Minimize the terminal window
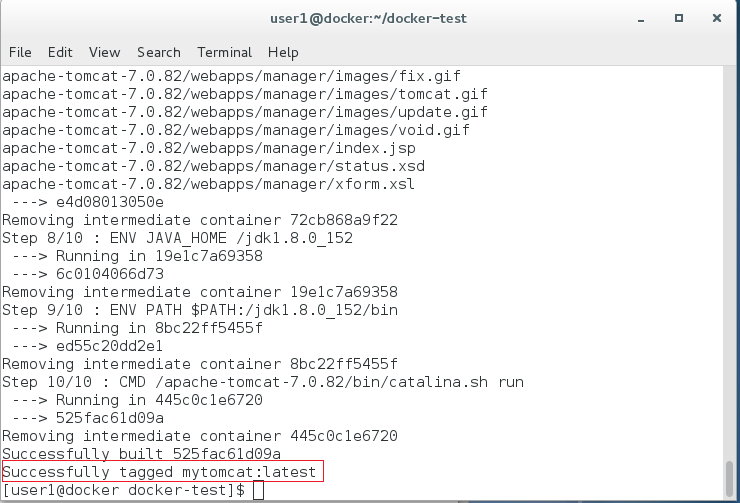This screenshot has height=503, width=740. (641, 19)
